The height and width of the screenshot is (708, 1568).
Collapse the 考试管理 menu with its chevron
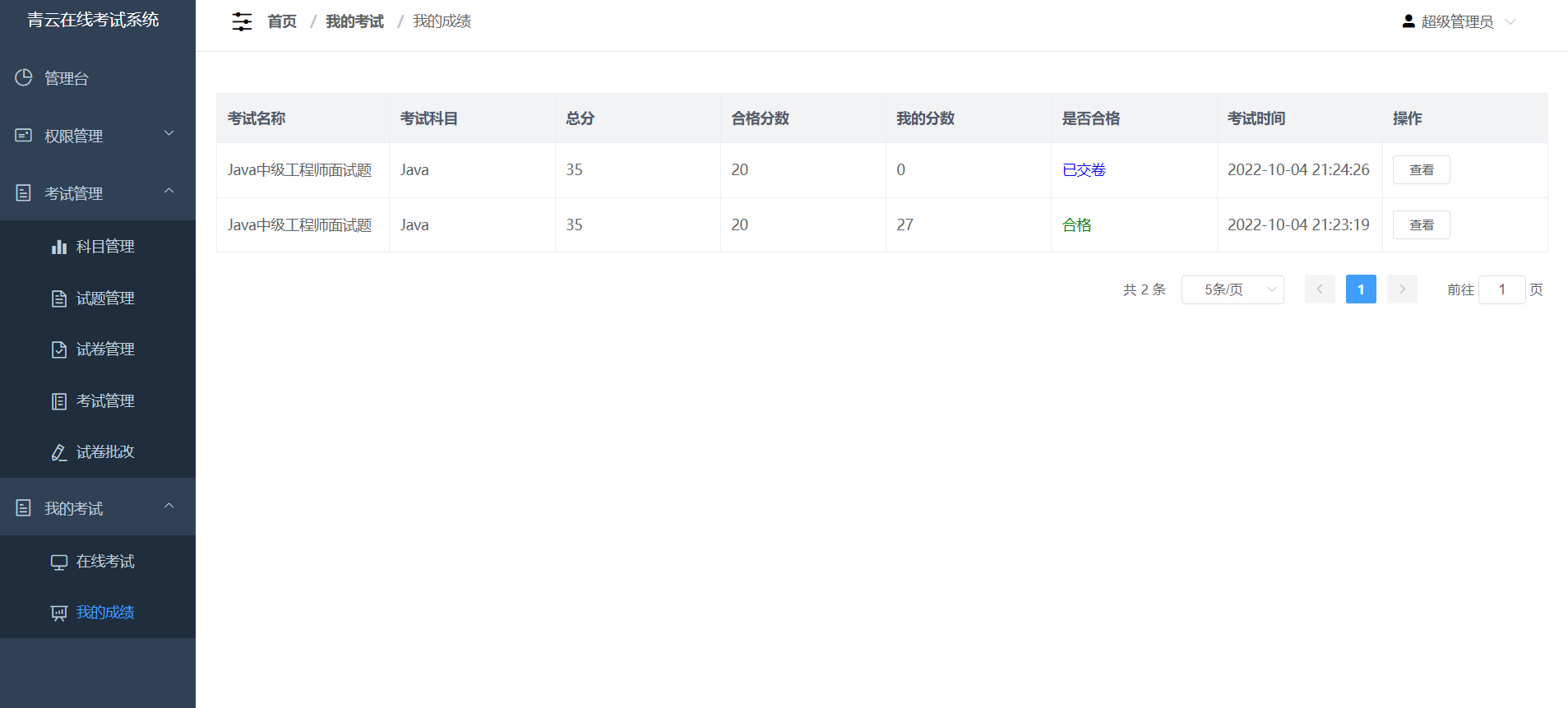[x=169, y=191]
